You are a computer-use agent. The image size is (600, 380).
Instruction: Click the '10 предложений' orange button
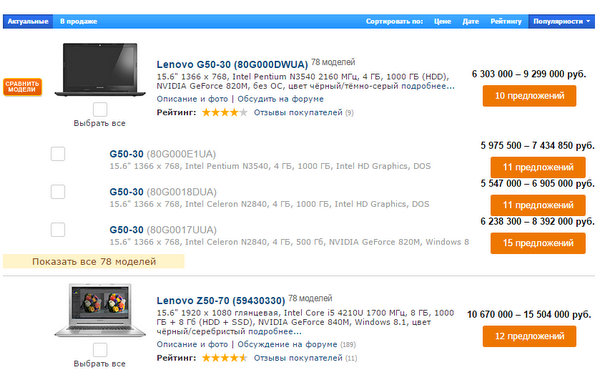tap(530, 96)
